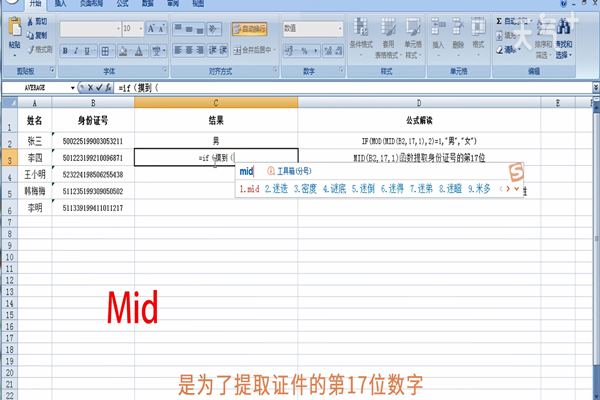The height and width of the screenshot is (400, 600).
Task: Click the Sogou S logo in IME bar
Action: 516,173
